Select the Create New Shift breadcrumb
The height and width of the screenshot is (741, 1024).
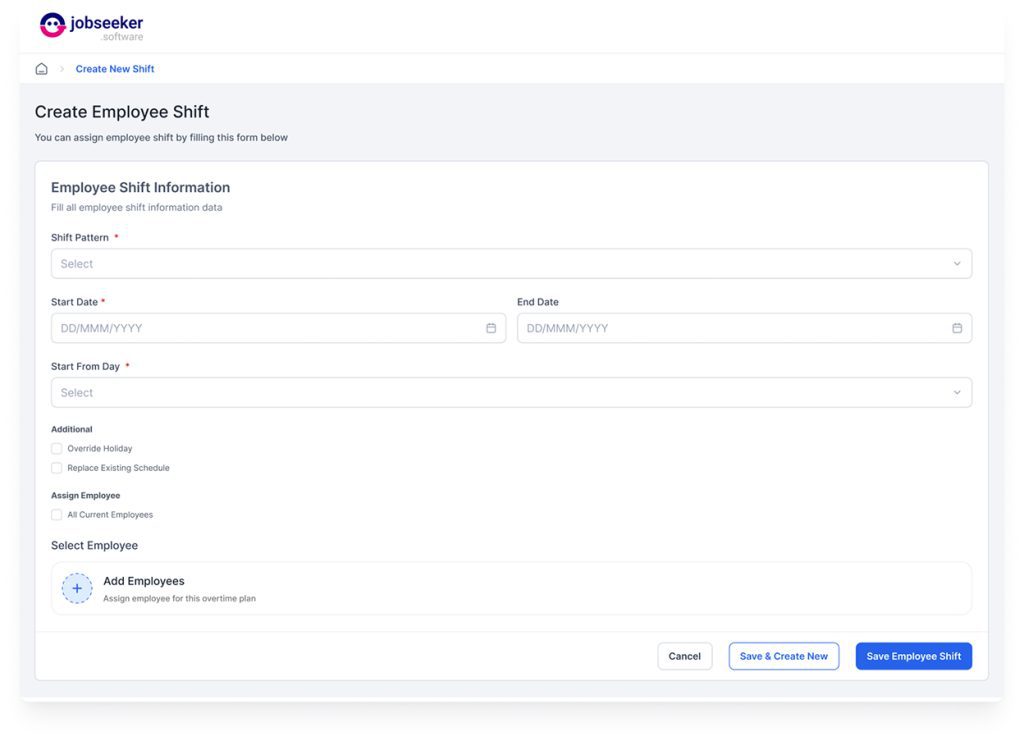(115, 69)
